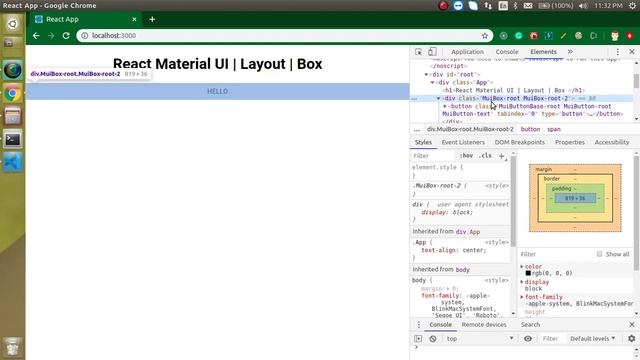Switch to the Console panel tab
The width and height of the screenshot is (640, 360).
point(507,52)
